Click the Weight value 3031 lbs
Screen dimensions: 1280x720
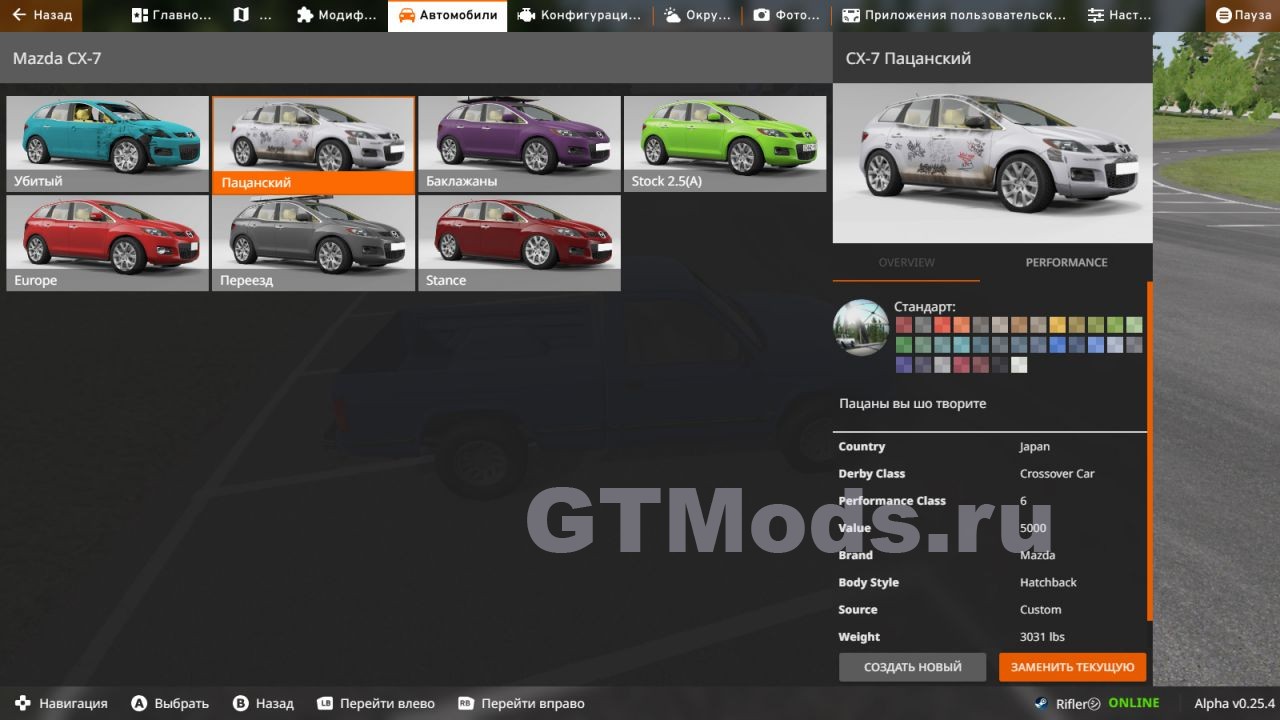click(x=1042, y=637)
